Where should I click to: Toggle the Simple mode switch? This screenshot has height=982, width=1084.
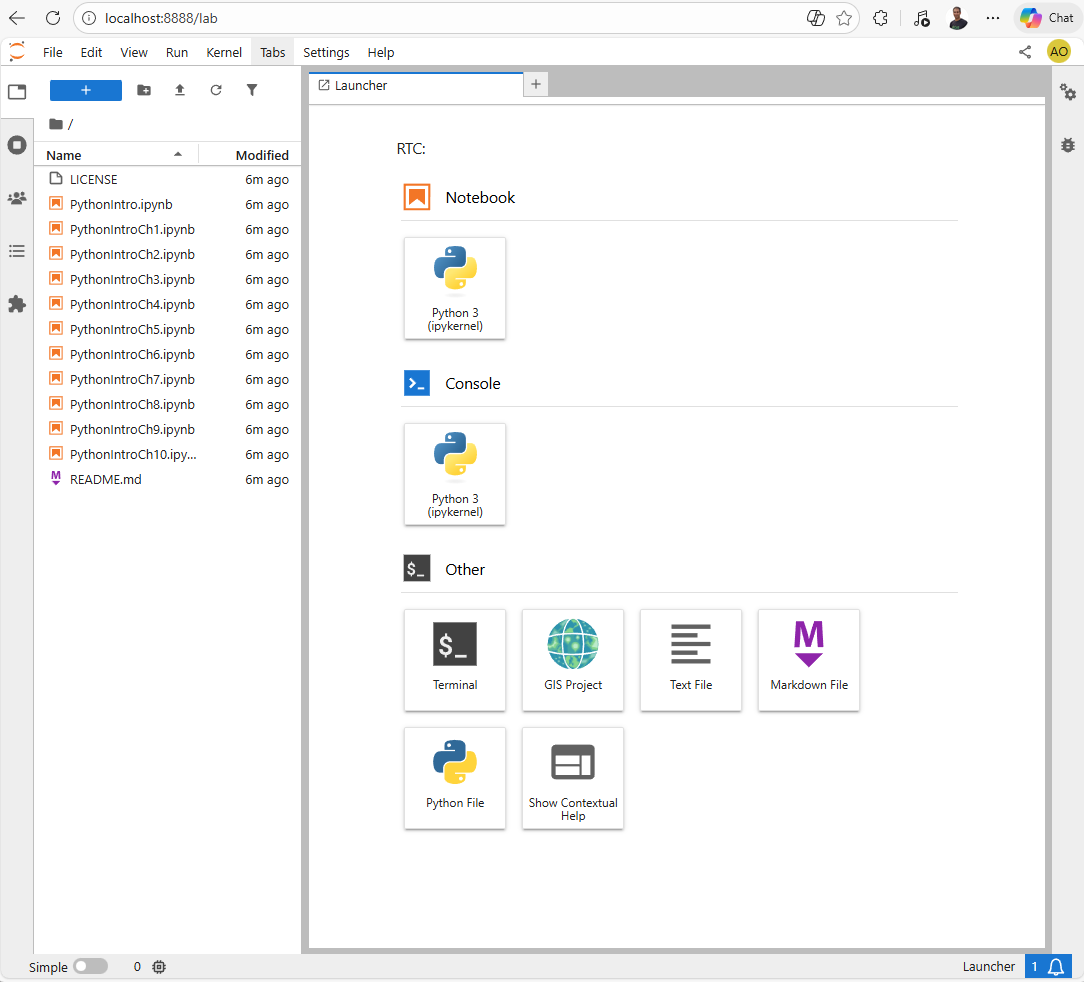click(90, 967)
